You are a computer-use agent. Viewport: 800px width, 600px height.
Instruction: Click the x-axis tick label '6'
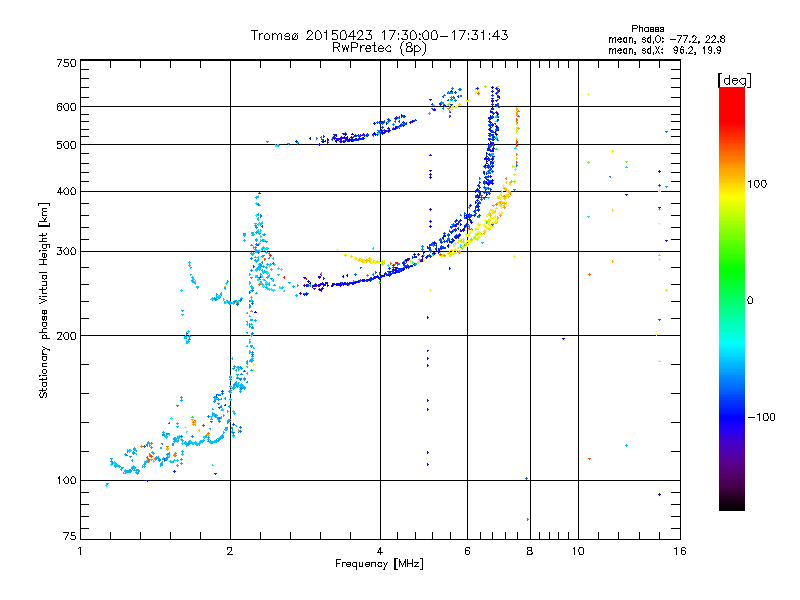tap(467, 551)
